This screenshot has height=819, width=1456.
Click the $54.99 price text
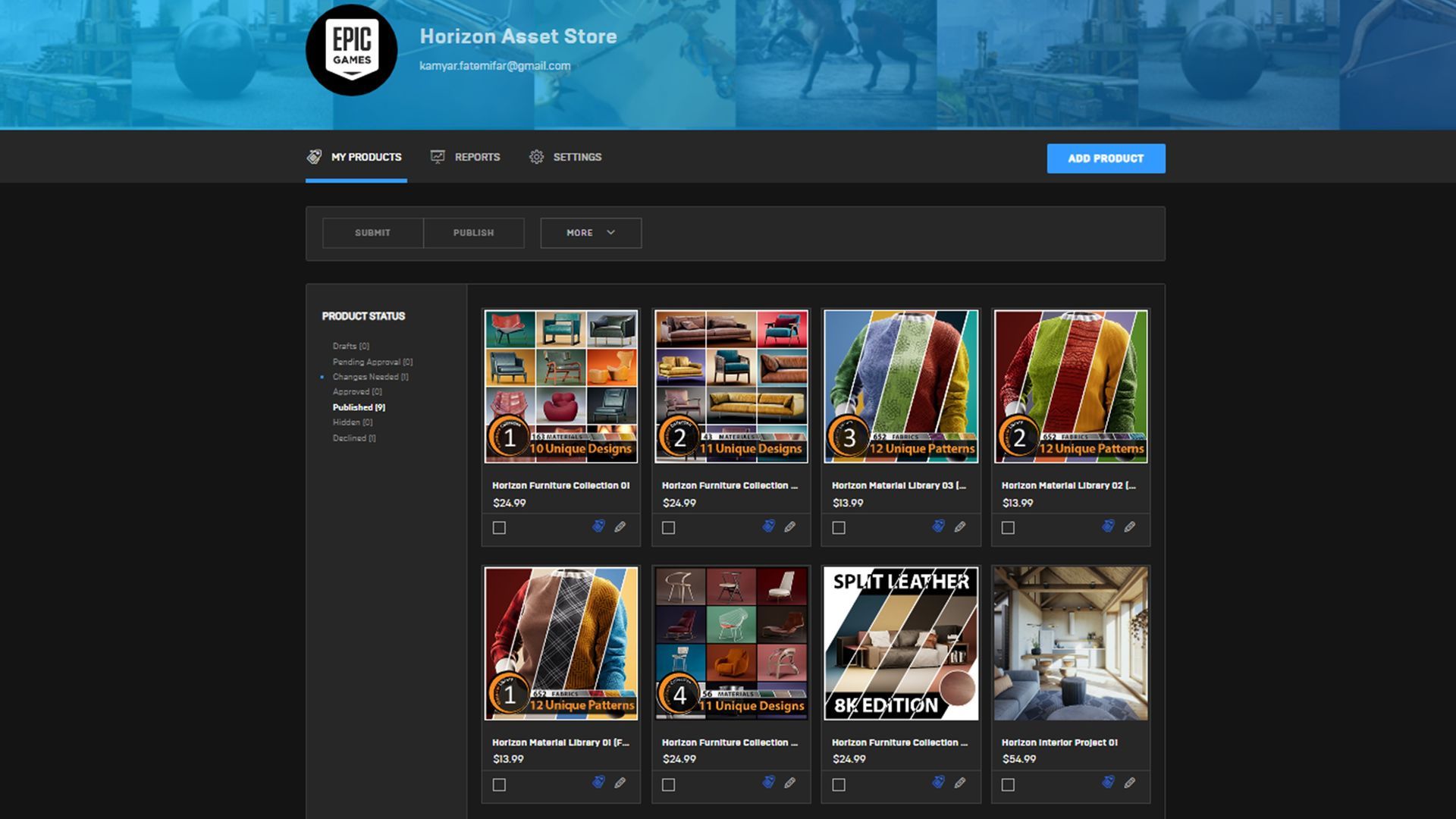coord(1018,759)
